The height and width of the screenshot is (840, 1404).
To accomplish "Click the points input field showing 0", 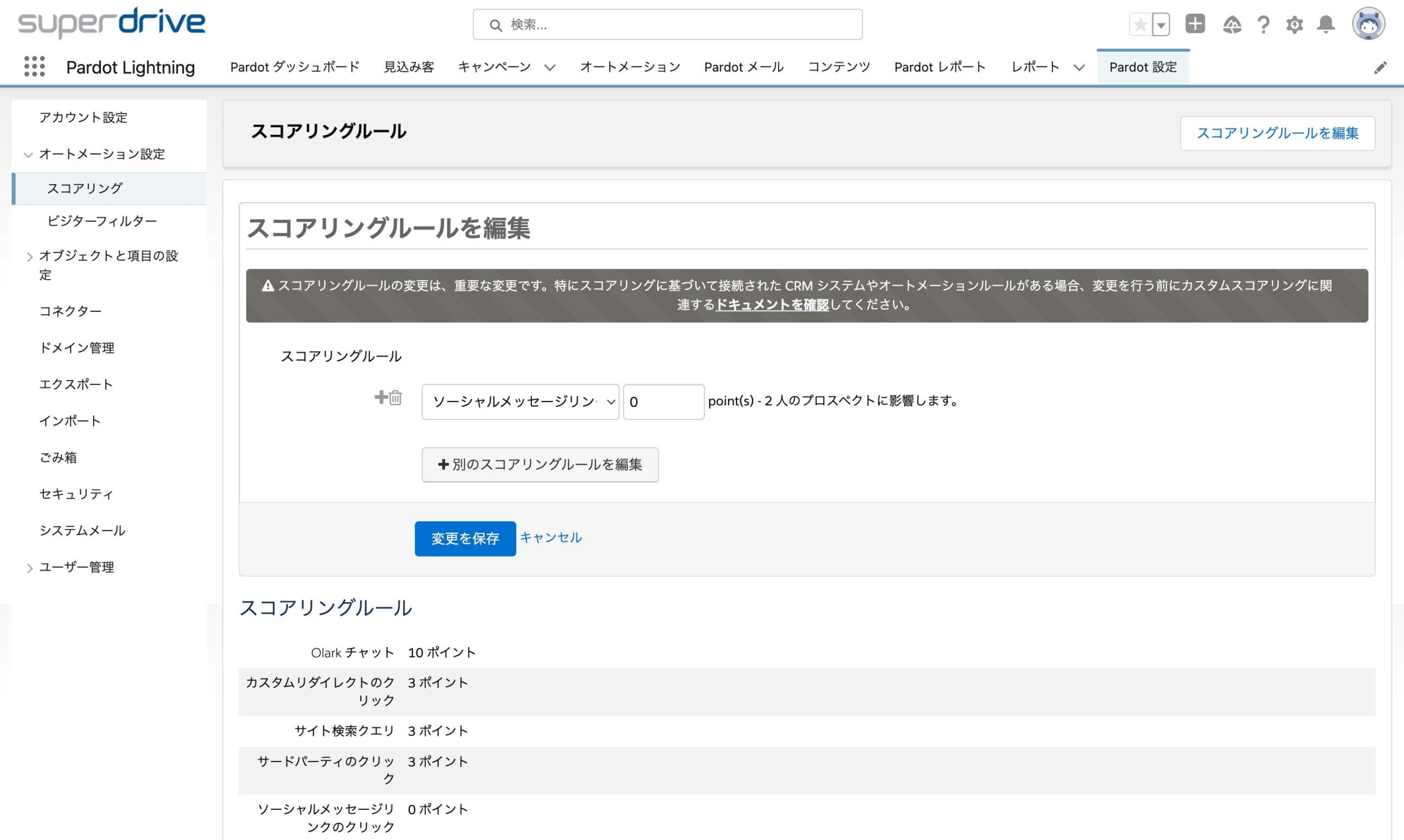I will 664,402.
